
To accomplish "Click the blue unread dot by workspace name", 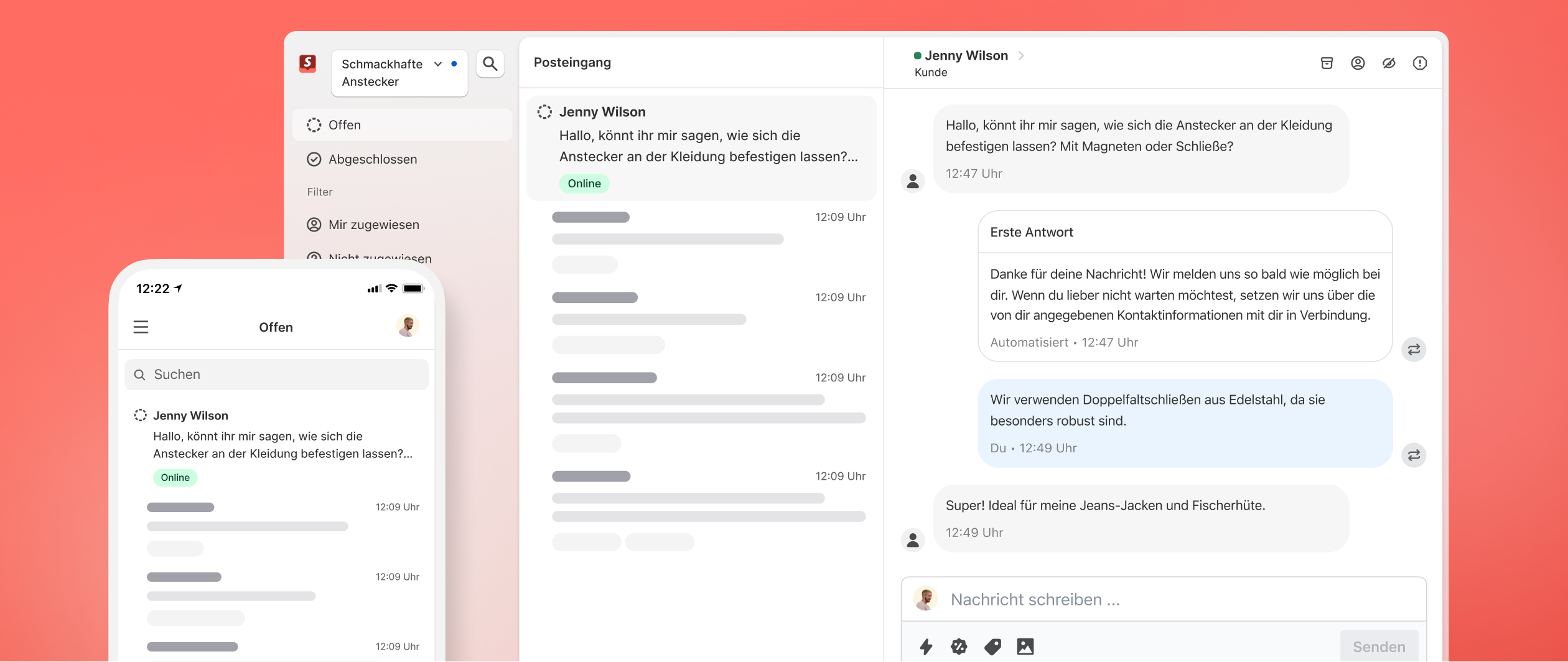I will 454,63.
